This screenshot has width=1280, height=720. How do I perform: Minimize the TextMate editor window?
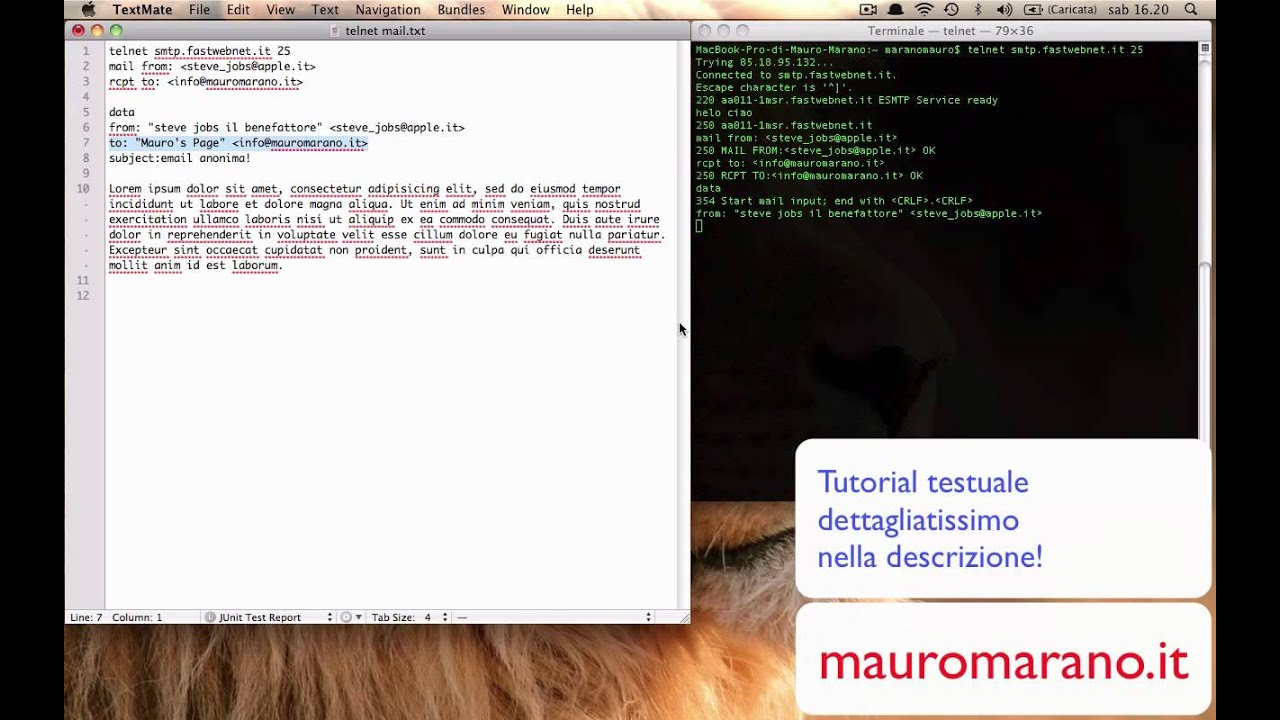[x=97, y=31]
